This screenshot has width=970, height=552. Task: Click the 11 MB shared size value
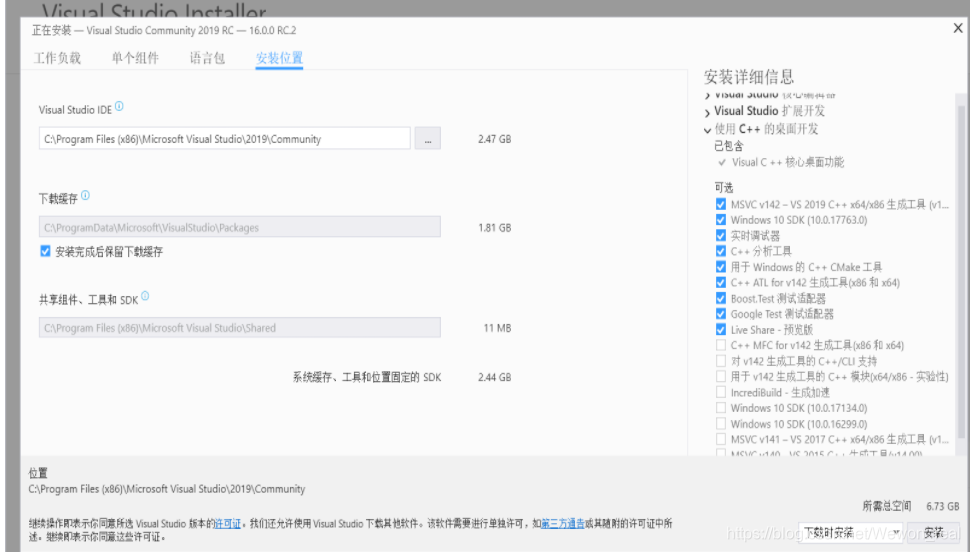pos(497,328)
